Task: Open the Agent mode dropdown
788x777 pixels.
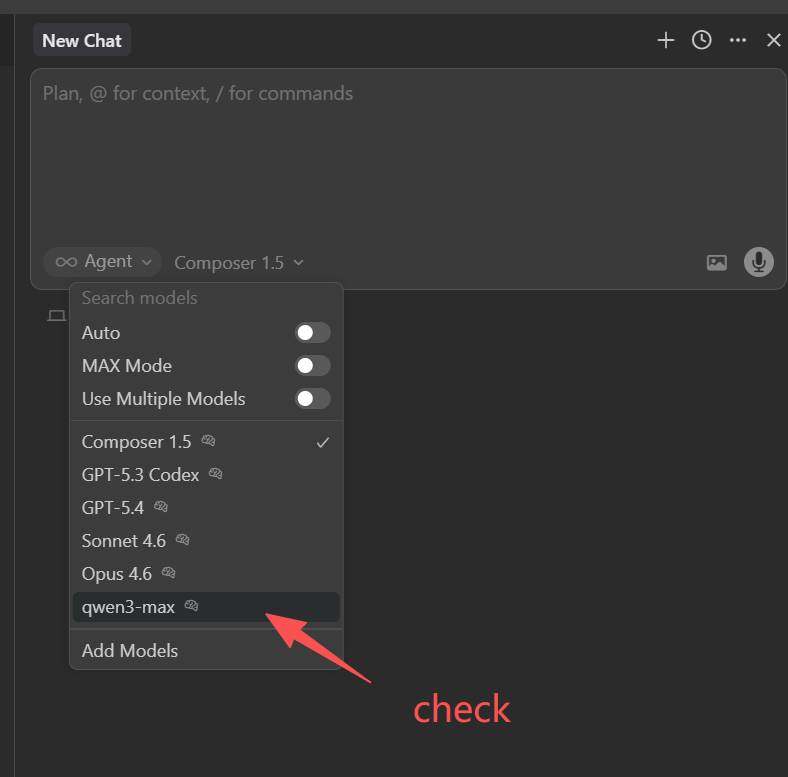Action: [x=103, y=262]
